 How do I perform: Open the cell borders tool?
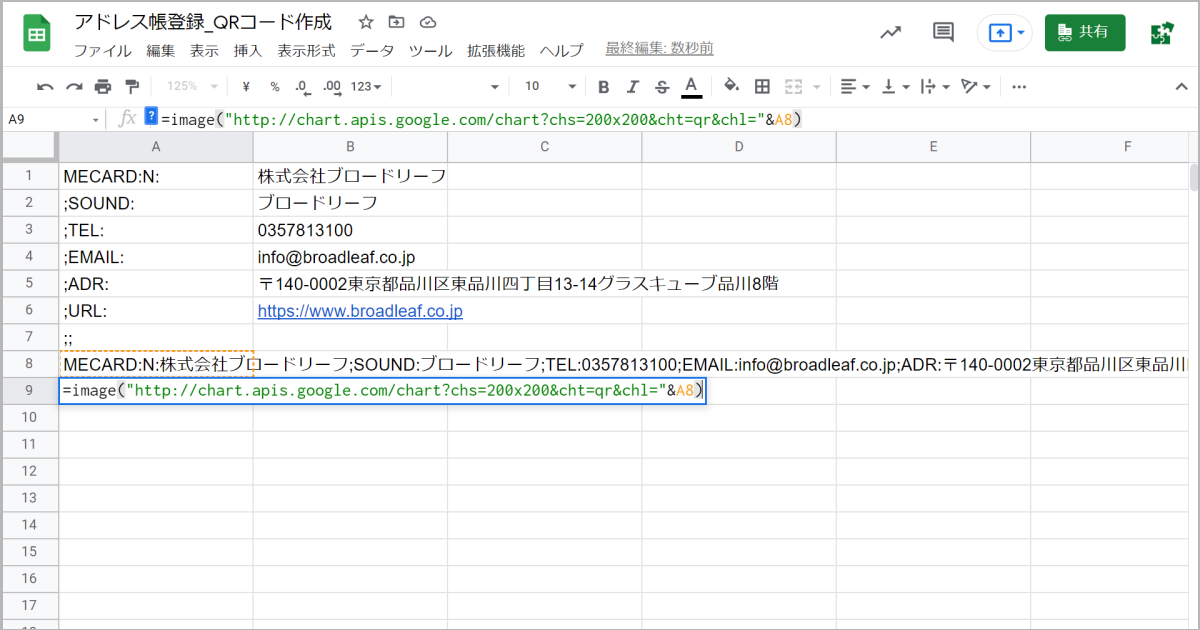[762, 87]
